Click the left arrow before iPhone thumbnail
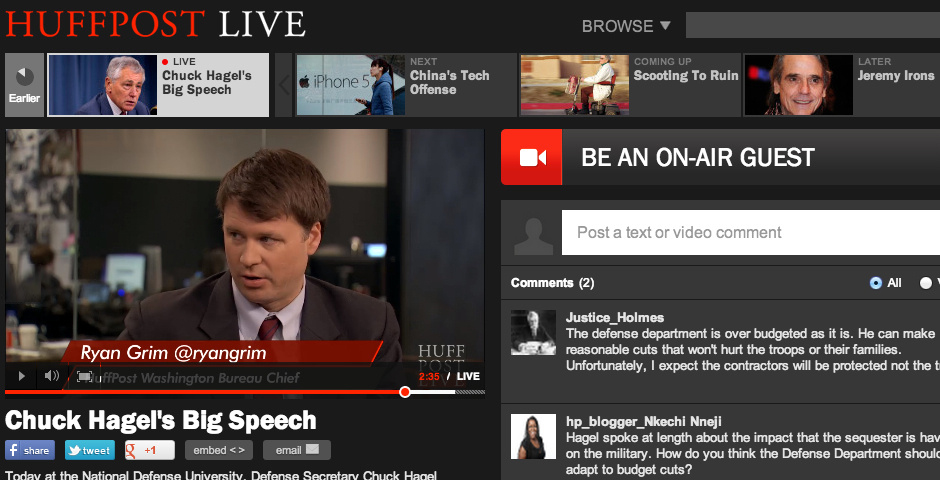Image resolution: width=940 pixels, height=480 pixels. coord(284,85)
